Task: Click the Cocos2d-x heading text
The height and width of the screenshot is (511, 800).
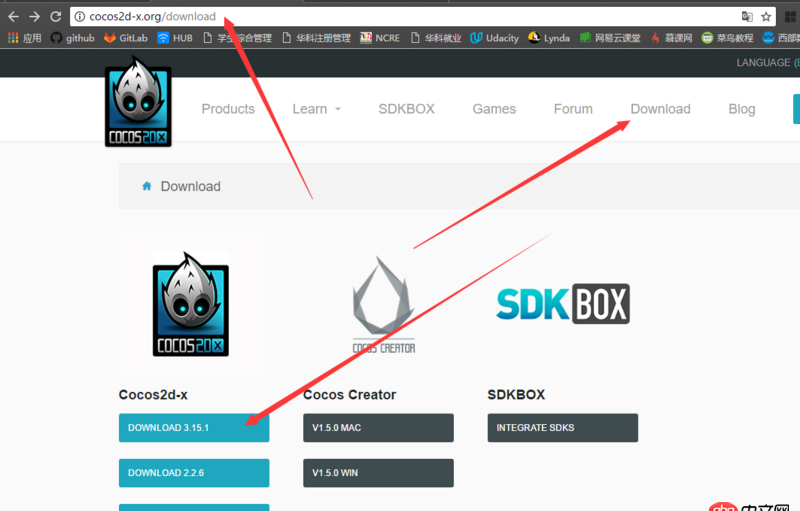Action: [153, 395]
